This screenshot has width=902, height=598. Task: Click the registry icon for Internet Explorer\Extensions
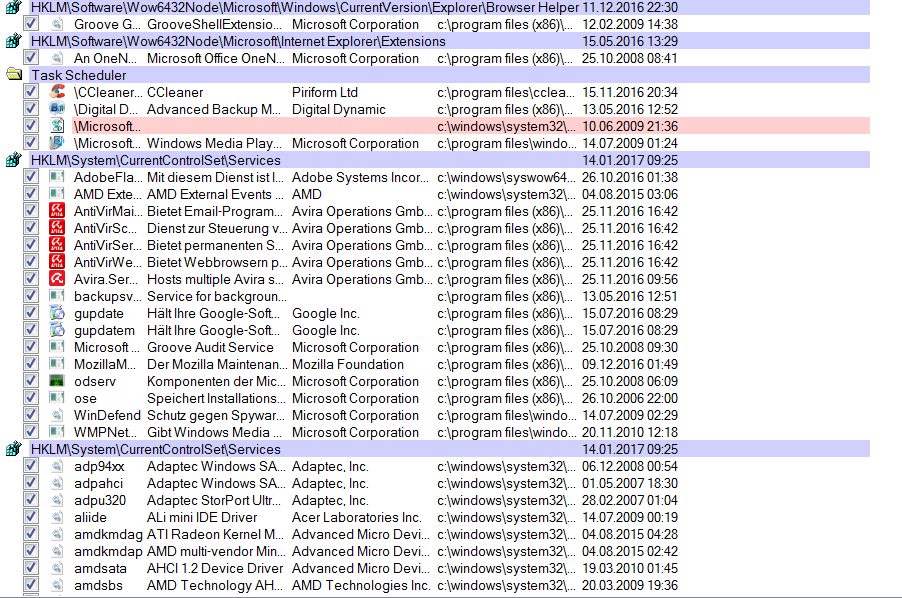tap(14, 41)
